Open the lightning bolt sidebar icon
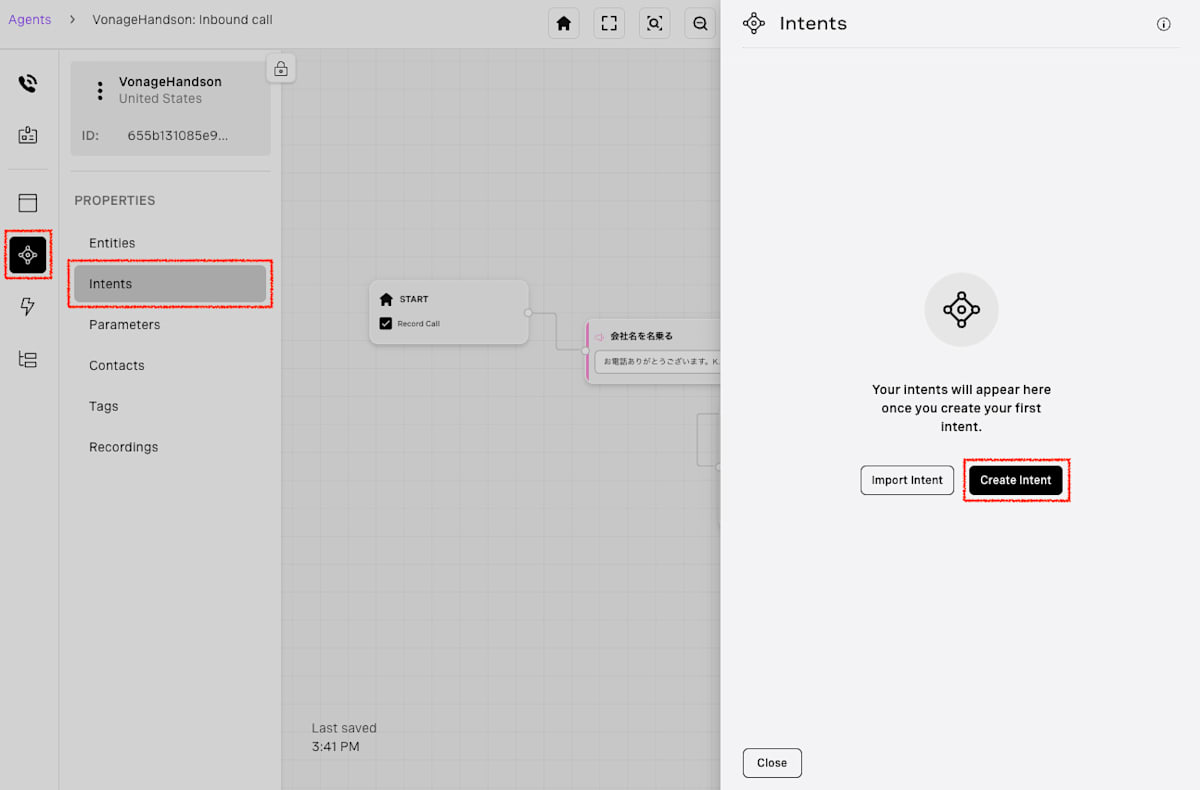The width and height of the screenshot is (1200, 790). (28, 307)
